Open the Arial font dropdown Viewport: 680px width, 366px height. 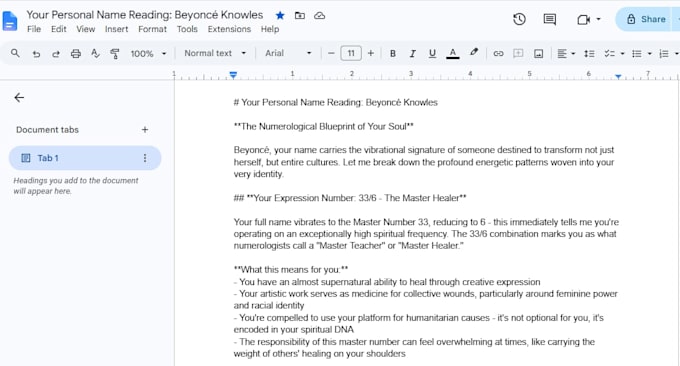pyautogui.click(x=288, y=53)
